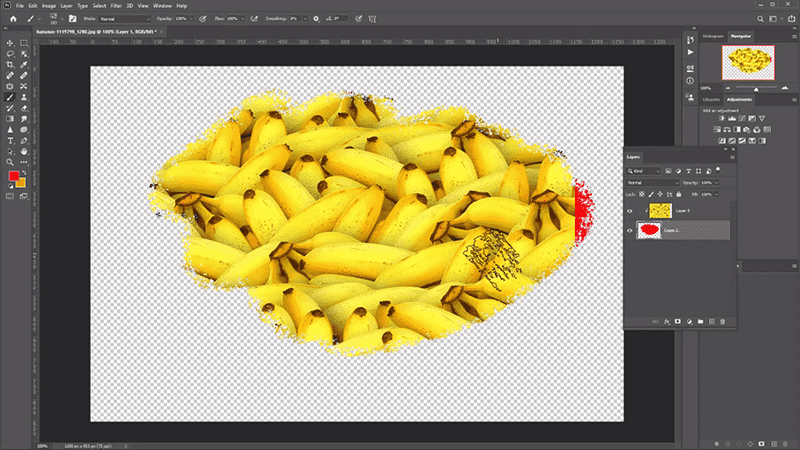Create a new group folder
Viewport: 800px width, 450px height.
point(700,321)
